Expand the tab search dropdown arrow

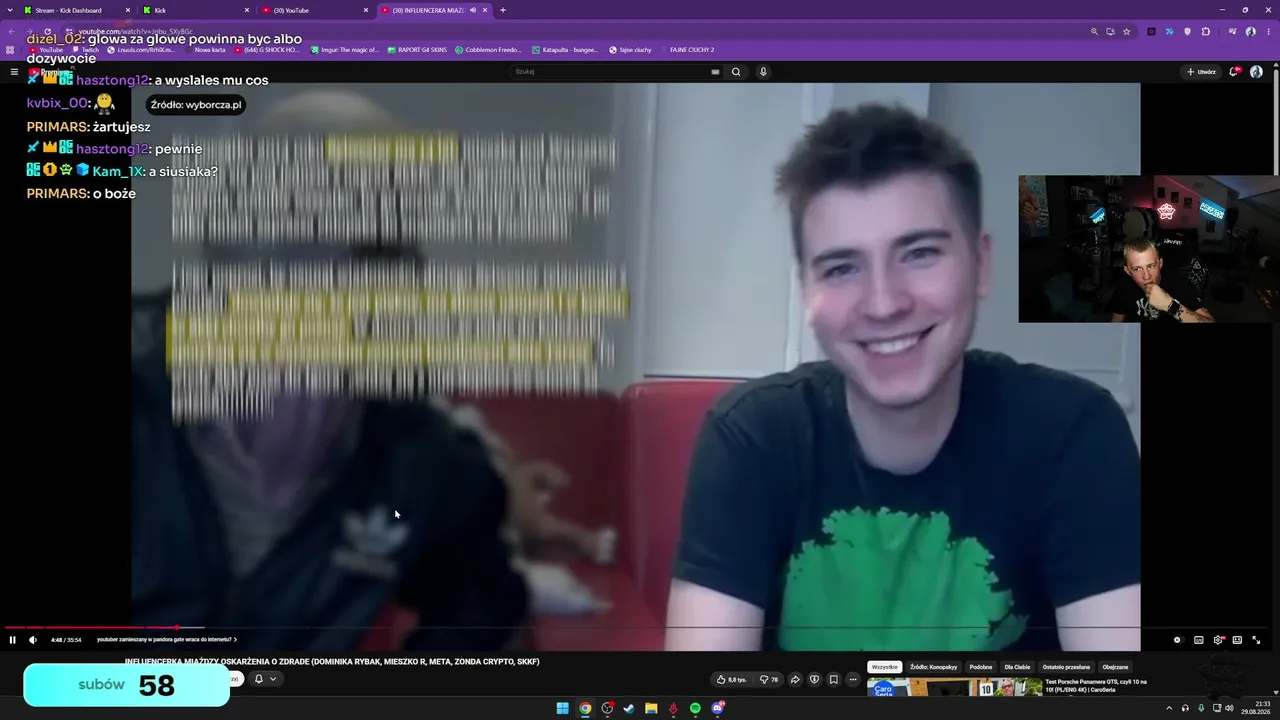(x=9, y=10)
